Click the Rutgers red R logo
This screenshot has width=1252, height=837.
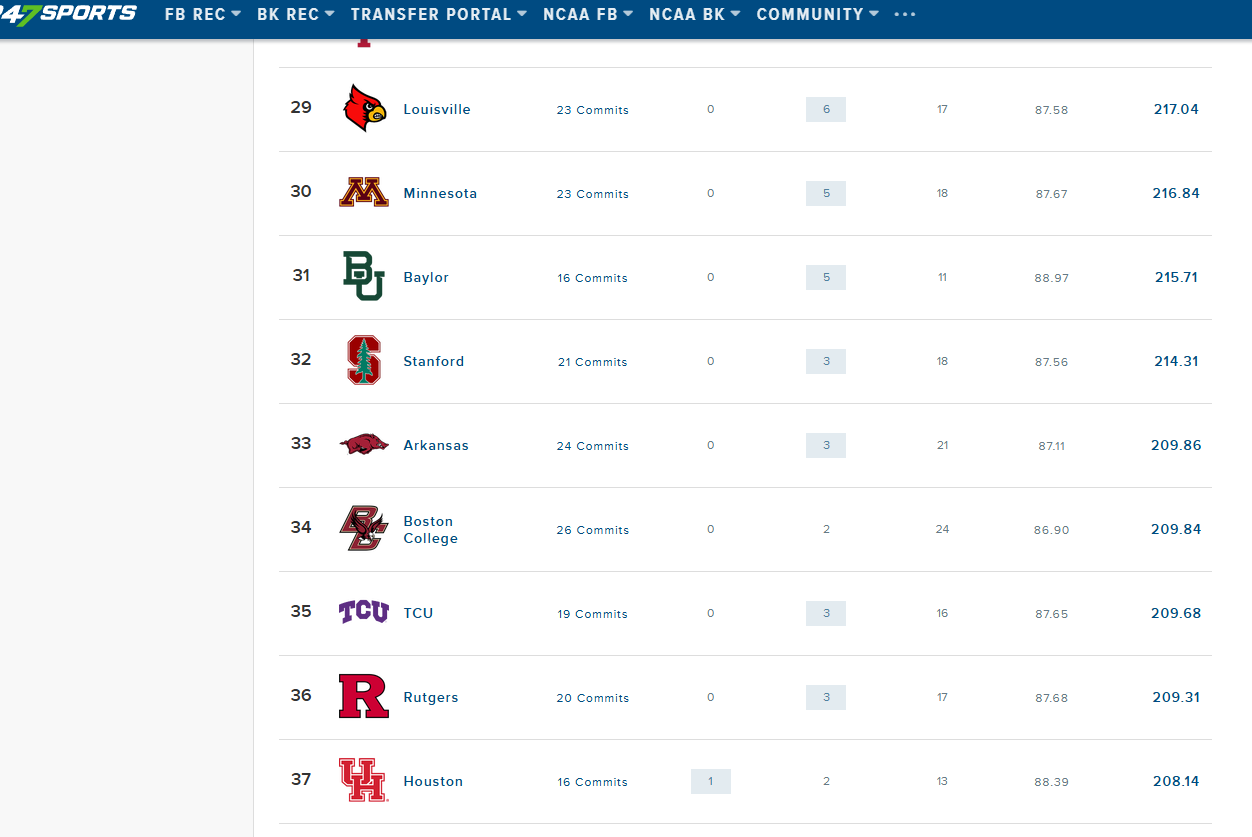(364, 697)
